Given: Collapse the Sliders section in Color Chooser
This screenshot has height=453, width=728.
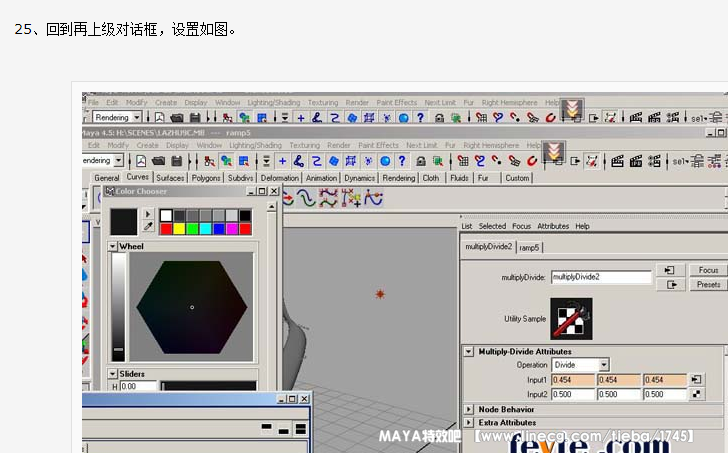Looking at the screenshot, I should click(114, 374).
